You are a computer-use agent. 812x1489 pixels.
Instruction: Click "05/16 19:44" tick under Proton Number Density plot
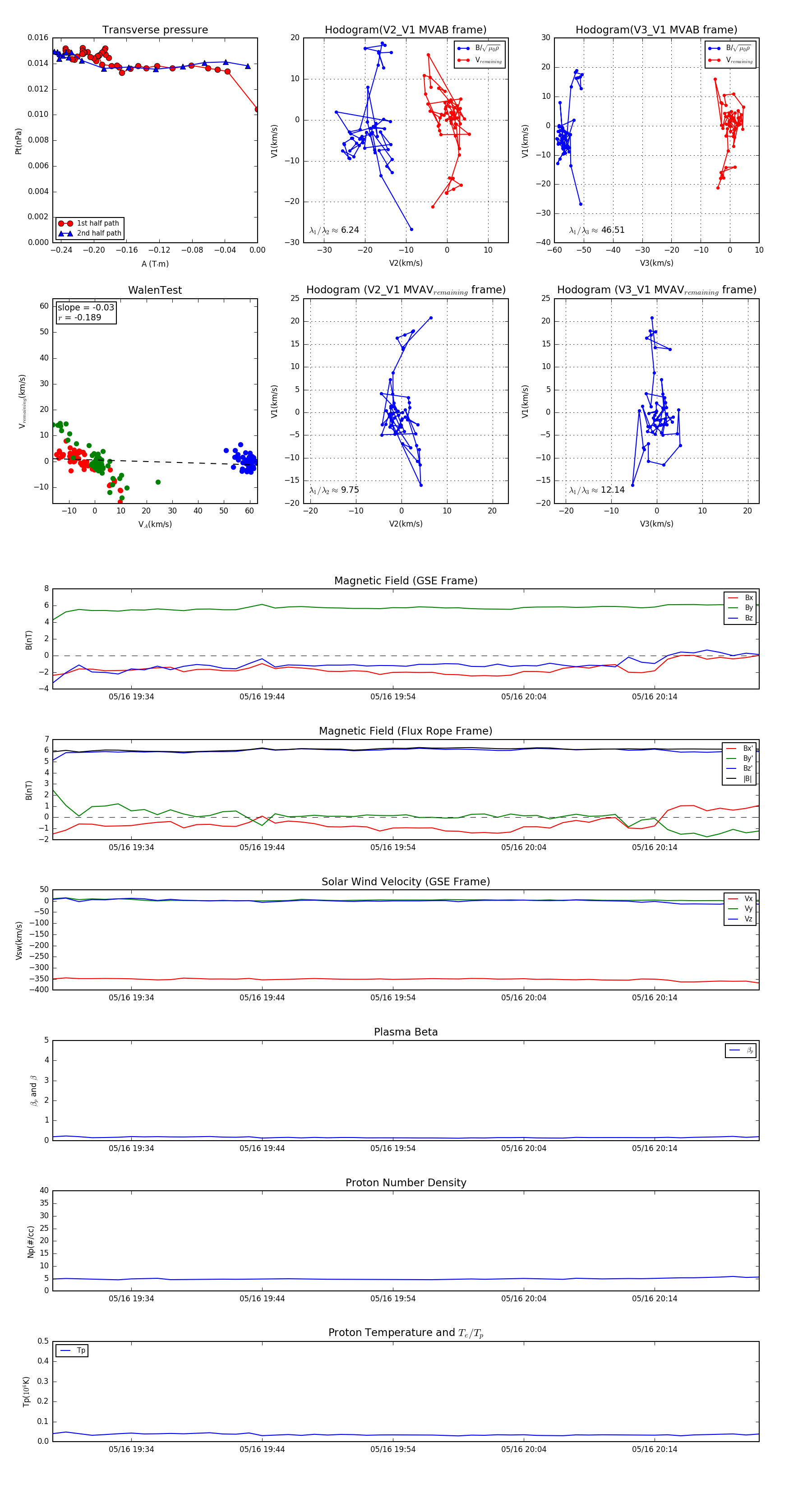click(263, 1299)
